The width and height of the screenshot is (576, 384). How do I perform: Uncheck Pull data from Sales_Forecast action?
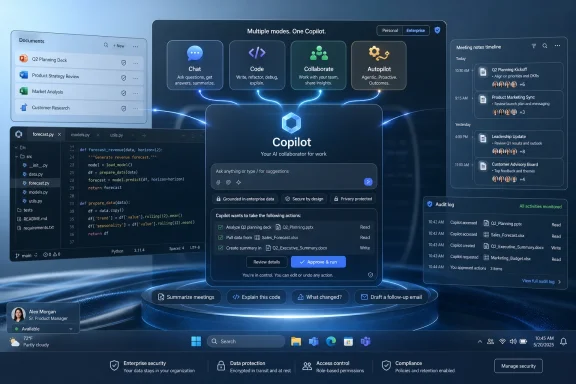click(220, 237)
